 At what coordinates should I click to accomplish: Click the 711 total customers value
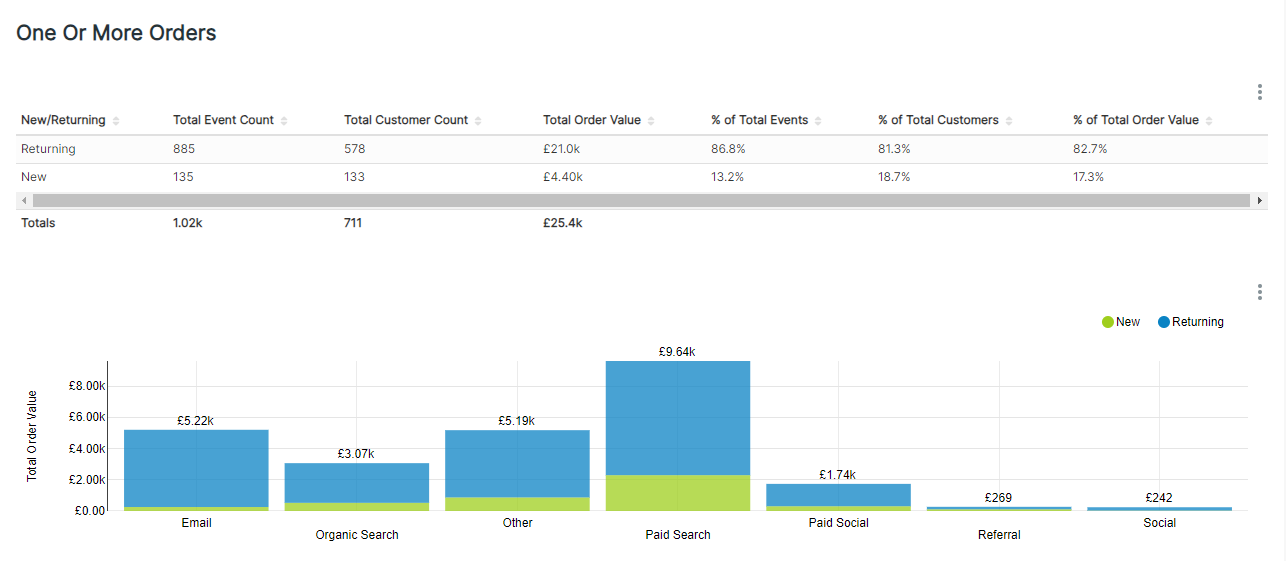353,223
